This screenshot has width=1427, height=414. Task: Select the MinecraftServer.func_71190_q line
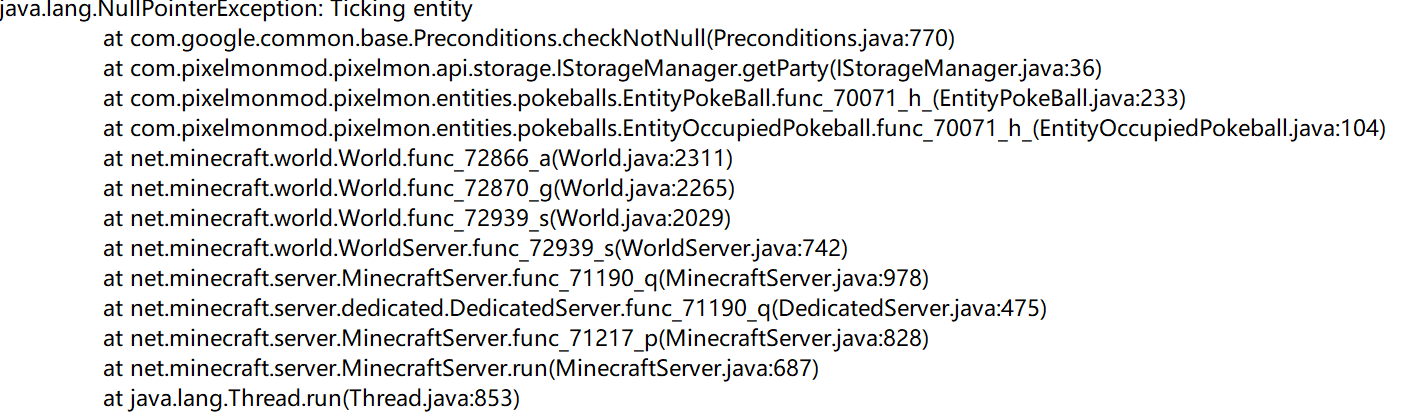[x=517, y=278]
